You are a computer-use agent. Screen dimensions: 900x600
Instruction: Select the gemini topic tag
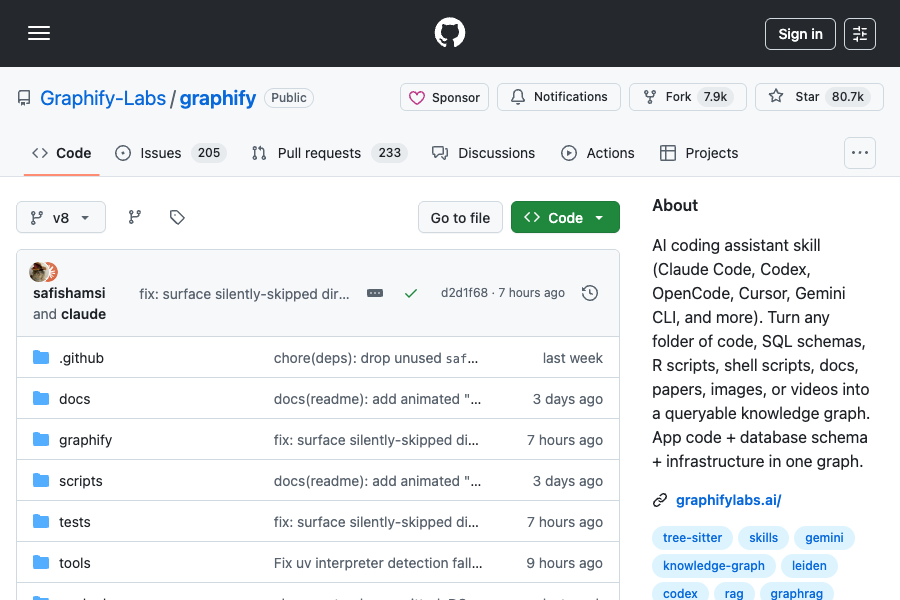pyautogui.click(x=824, y=538)
